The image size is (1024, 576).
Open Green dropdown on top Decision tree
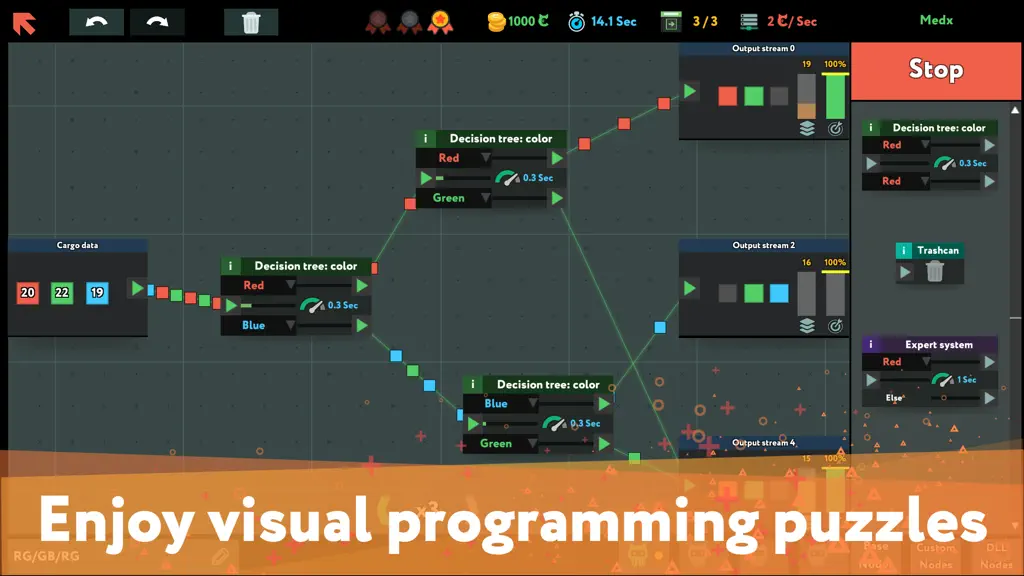tap(454, 198)
